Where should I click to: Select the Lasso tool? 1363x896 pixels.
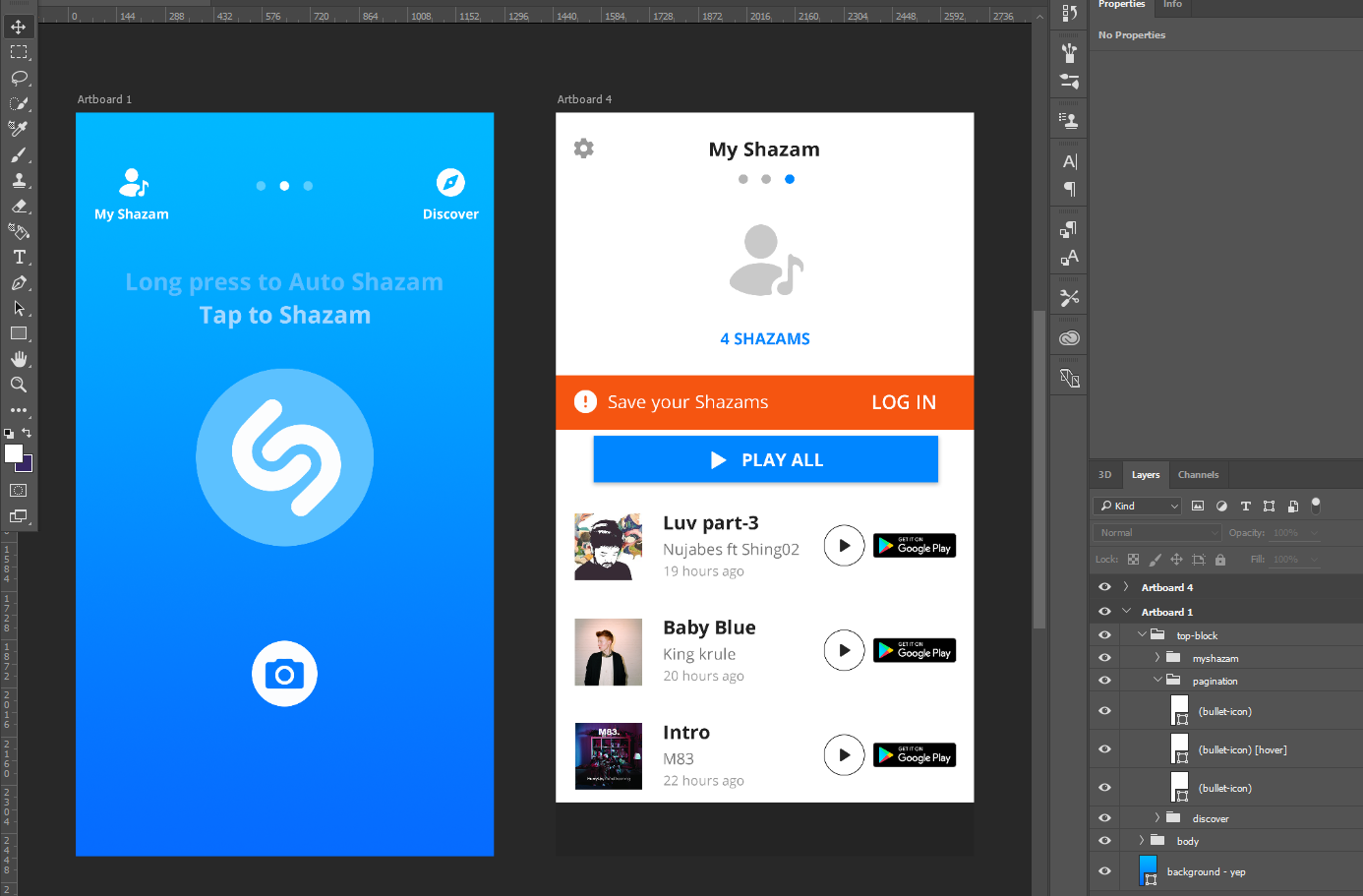(19, 78)
